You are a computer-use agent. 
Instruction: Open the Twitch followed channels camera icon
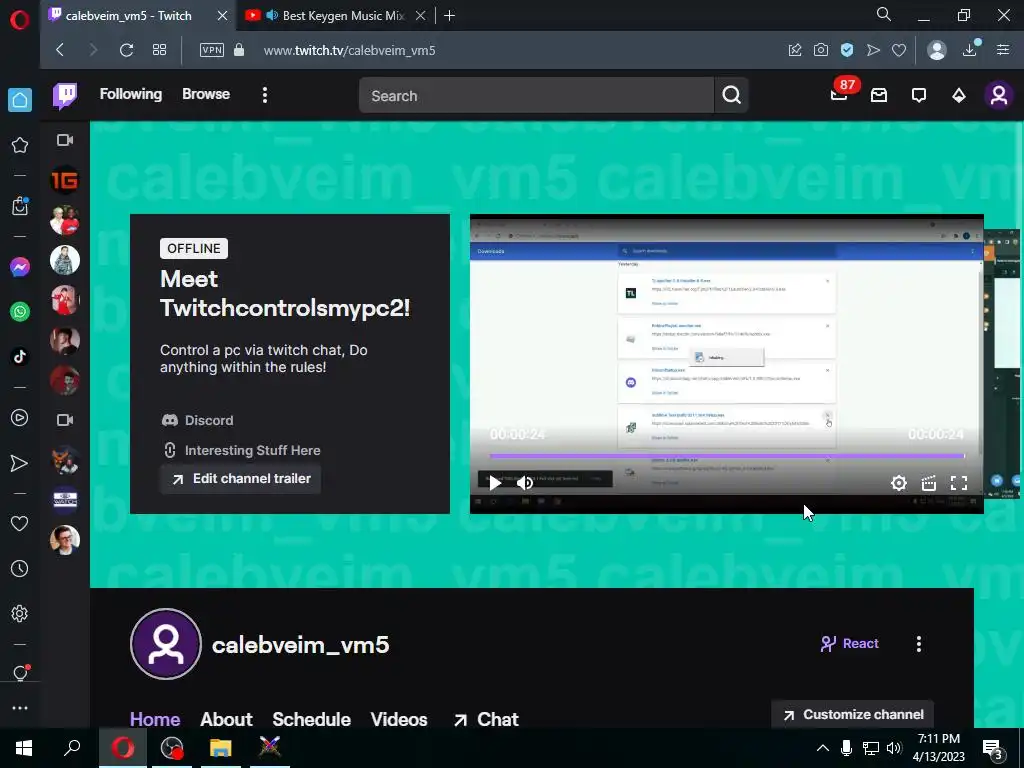(x=65, y=140)
